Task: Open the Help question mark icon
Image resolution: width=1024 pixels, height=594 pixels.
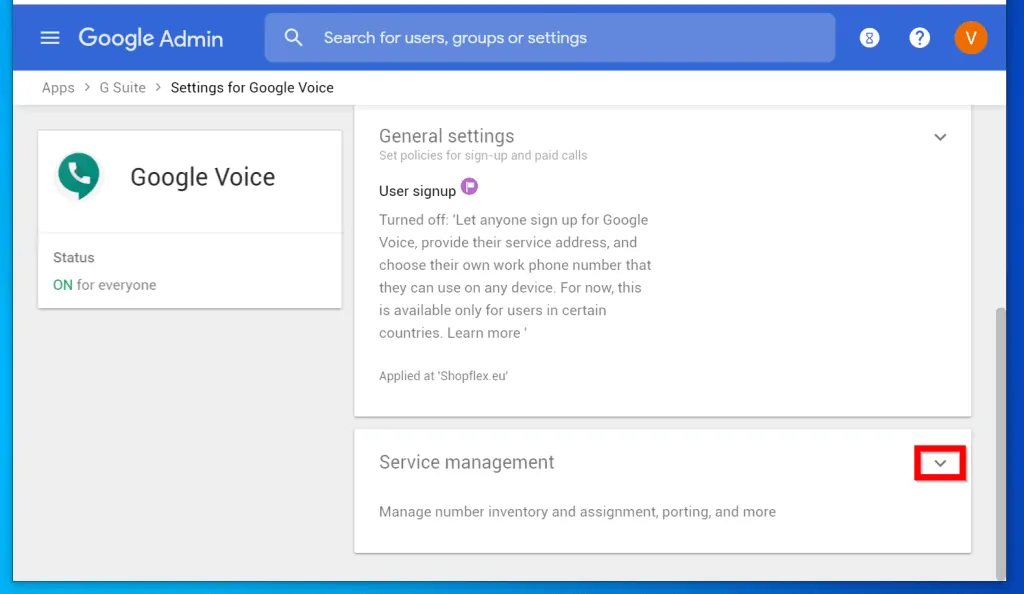Action: (919, 38)
